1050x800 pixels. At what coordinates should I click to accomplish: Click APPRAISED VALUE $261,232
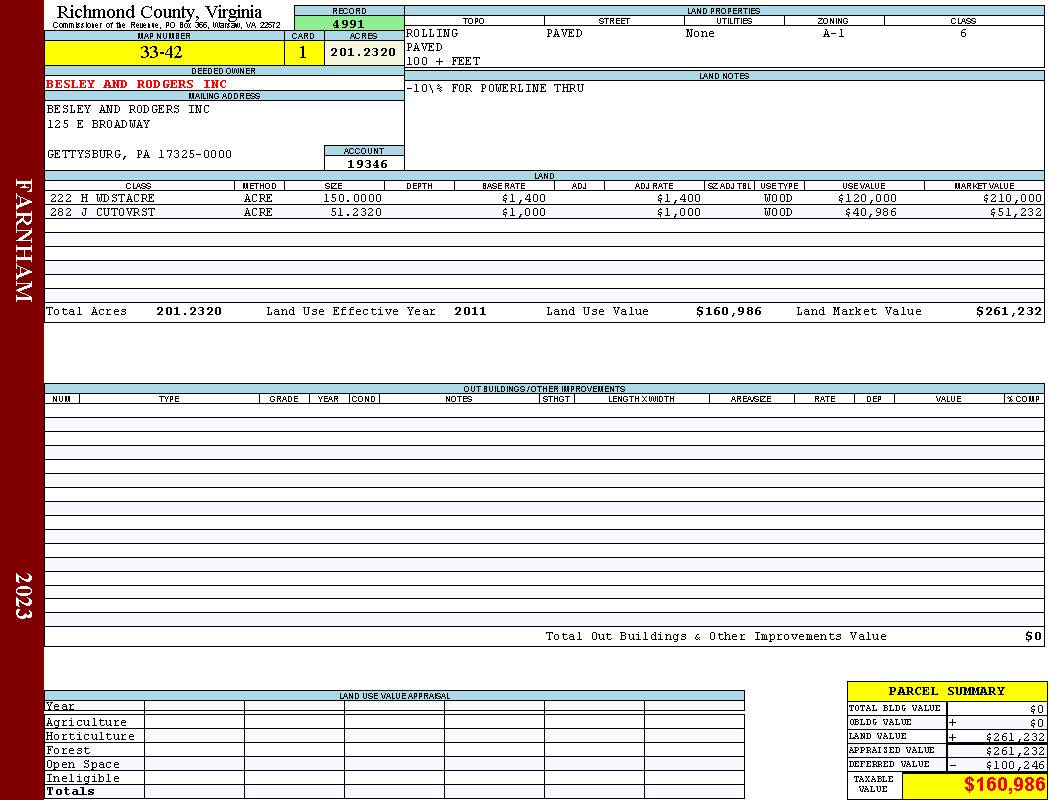coord(1015,750)
